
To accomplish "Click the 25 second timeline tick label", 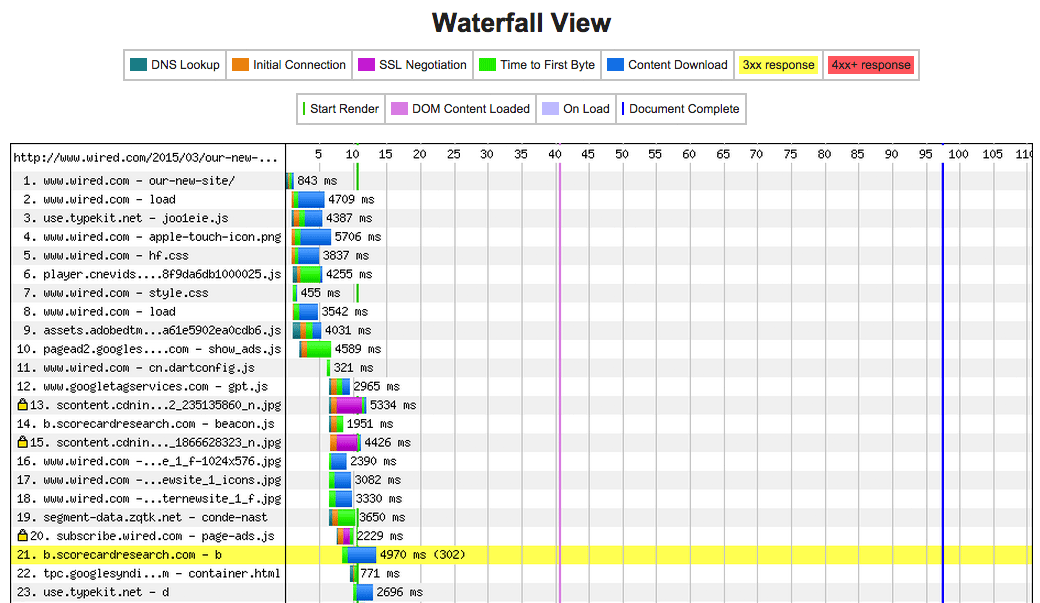I will (453, 155).
